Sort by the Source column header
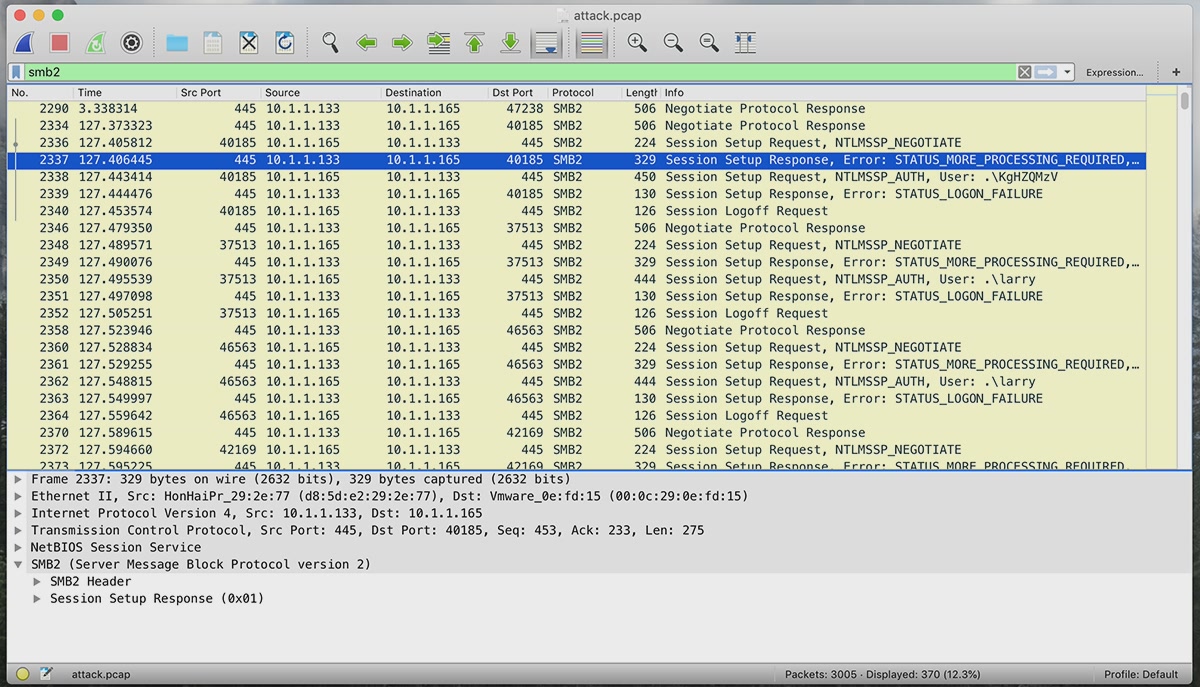The height and width of the screenshot is (687, 1200). [x=322, y=93]
